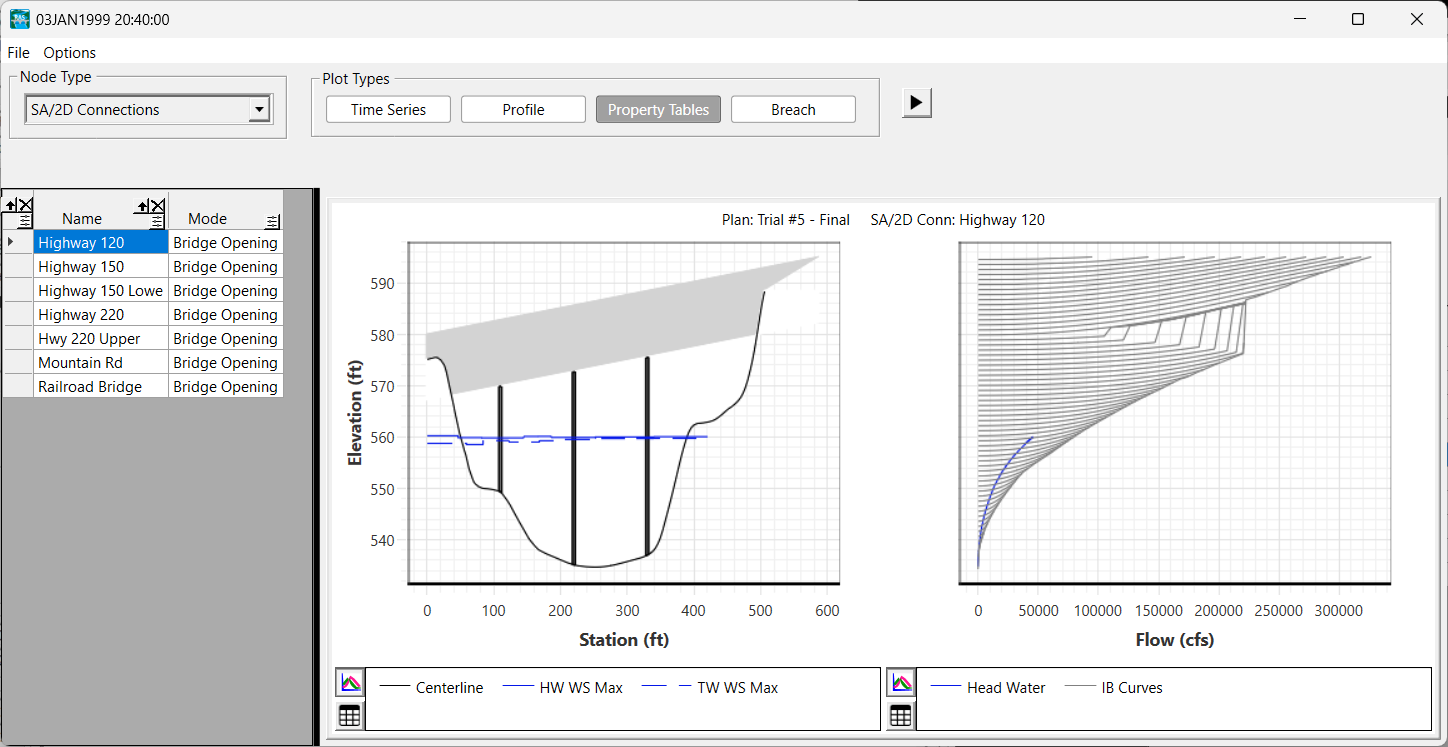Select the Profile plot type button

[x=523, y=110]
